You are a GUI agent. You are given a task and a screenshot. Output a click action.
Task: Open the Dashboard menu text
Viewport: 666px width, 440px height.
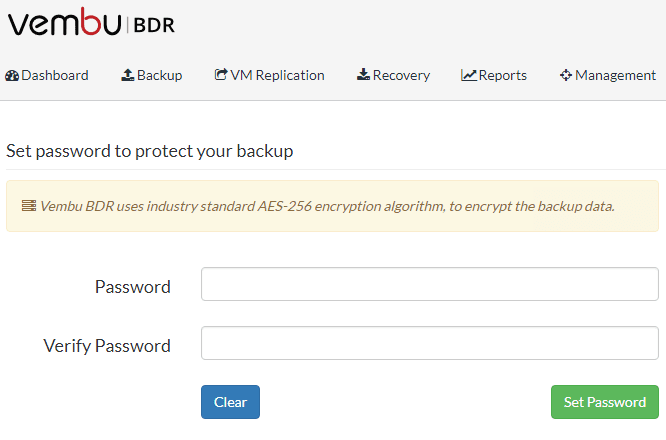[55, 75]
